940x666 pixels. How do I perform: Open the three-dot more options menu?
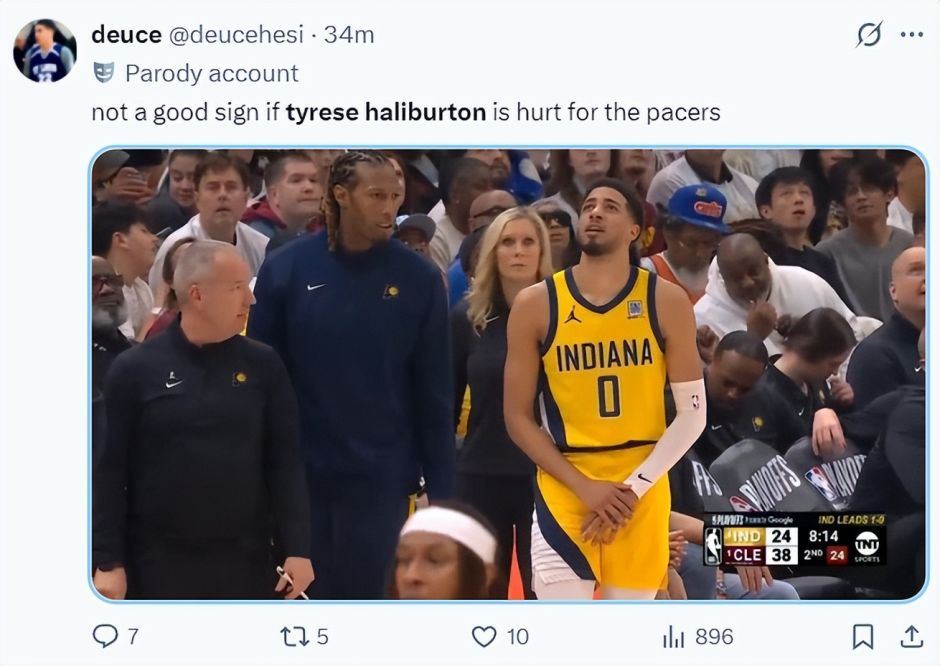(911, 35)
